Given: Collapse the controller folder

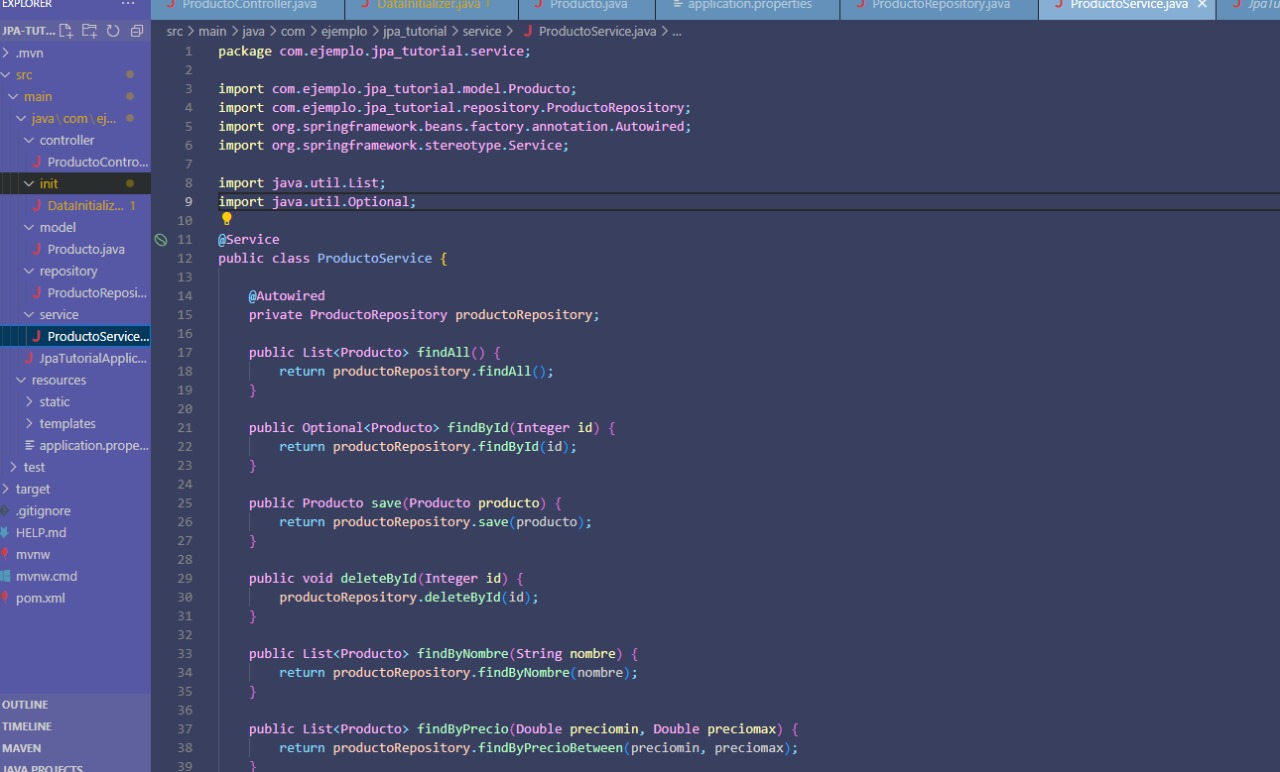Looking at the screenshot, I should 30,141.
